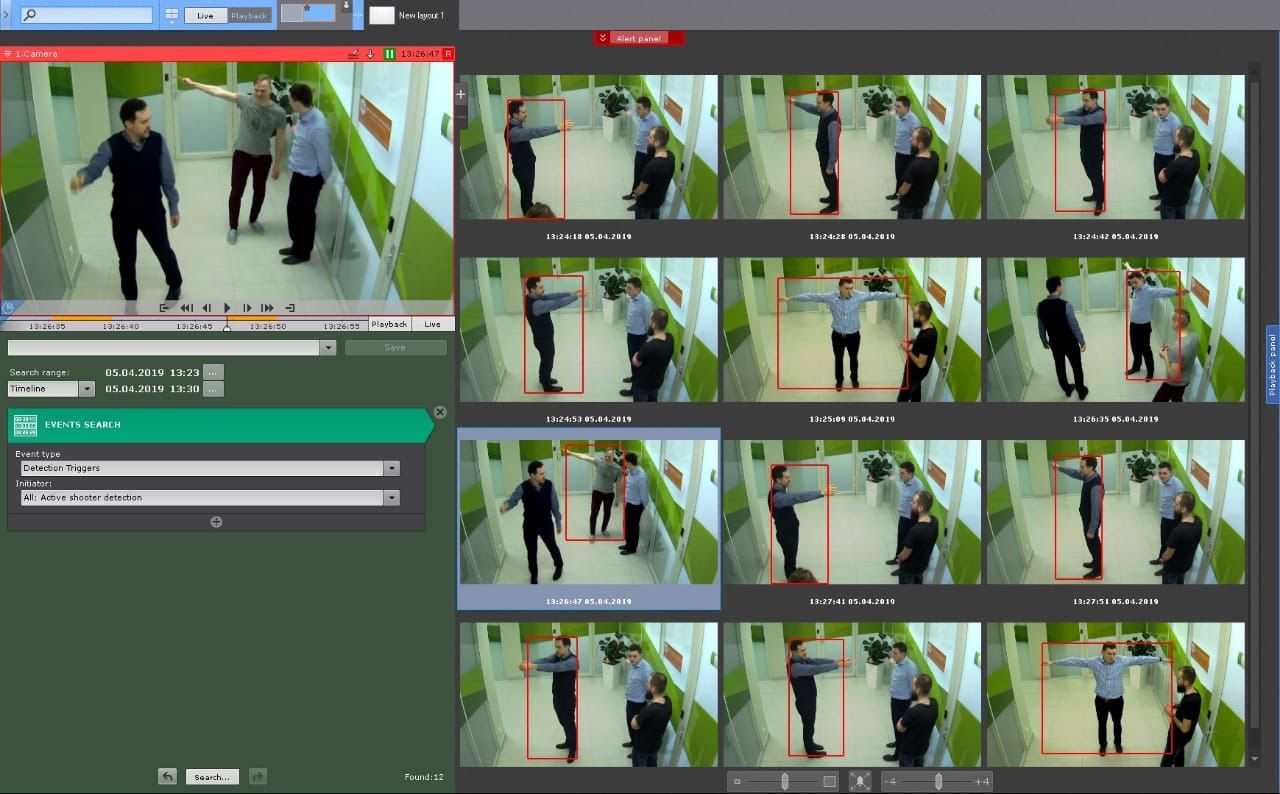Click the camera search input field
Image resolution: width=1280 pixels, height=794 pixels.
tap(87, 15)
